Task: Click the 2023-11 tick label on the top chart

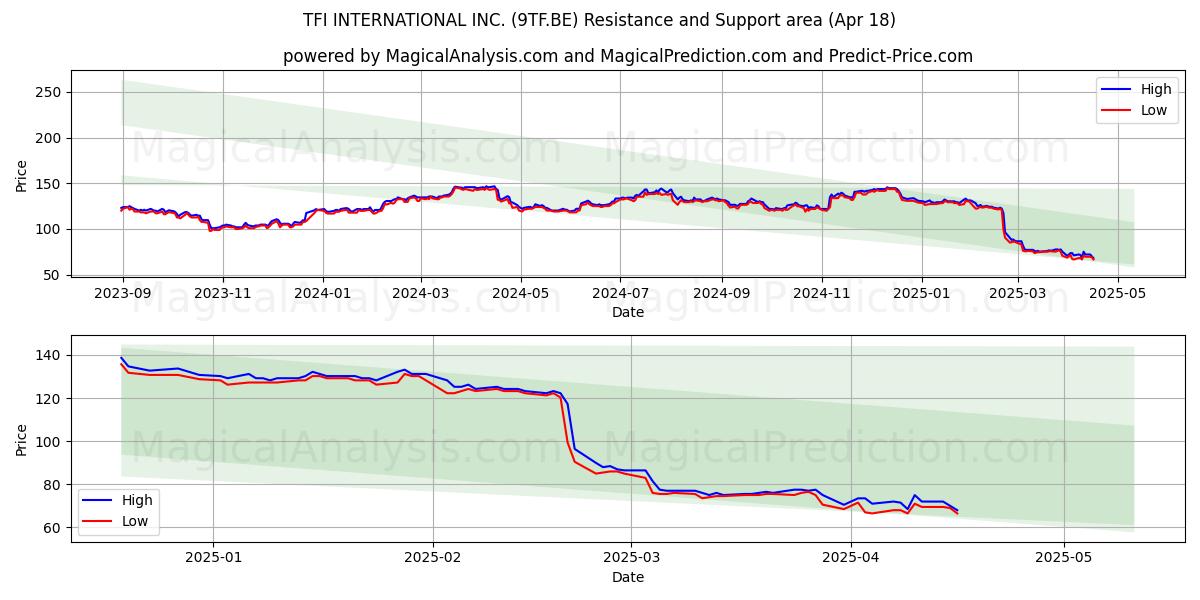Action: point(222,295)
